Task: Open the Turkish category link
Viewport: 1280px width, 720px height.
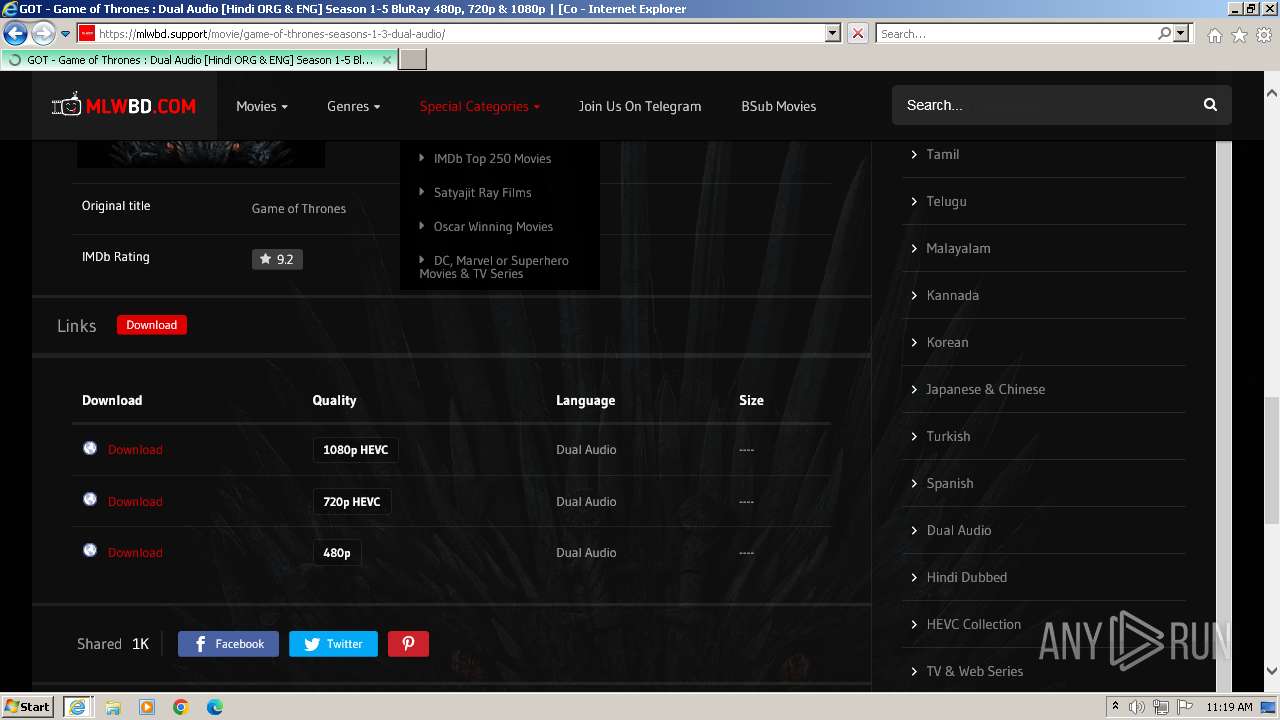Action: coord(948,436)
